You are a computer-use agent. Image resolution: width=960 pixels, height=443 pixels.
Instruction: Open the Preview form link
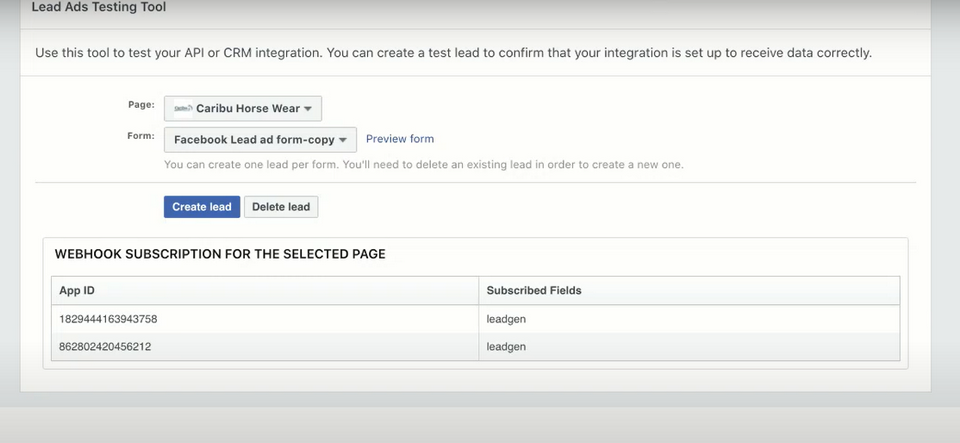point(400,139)
